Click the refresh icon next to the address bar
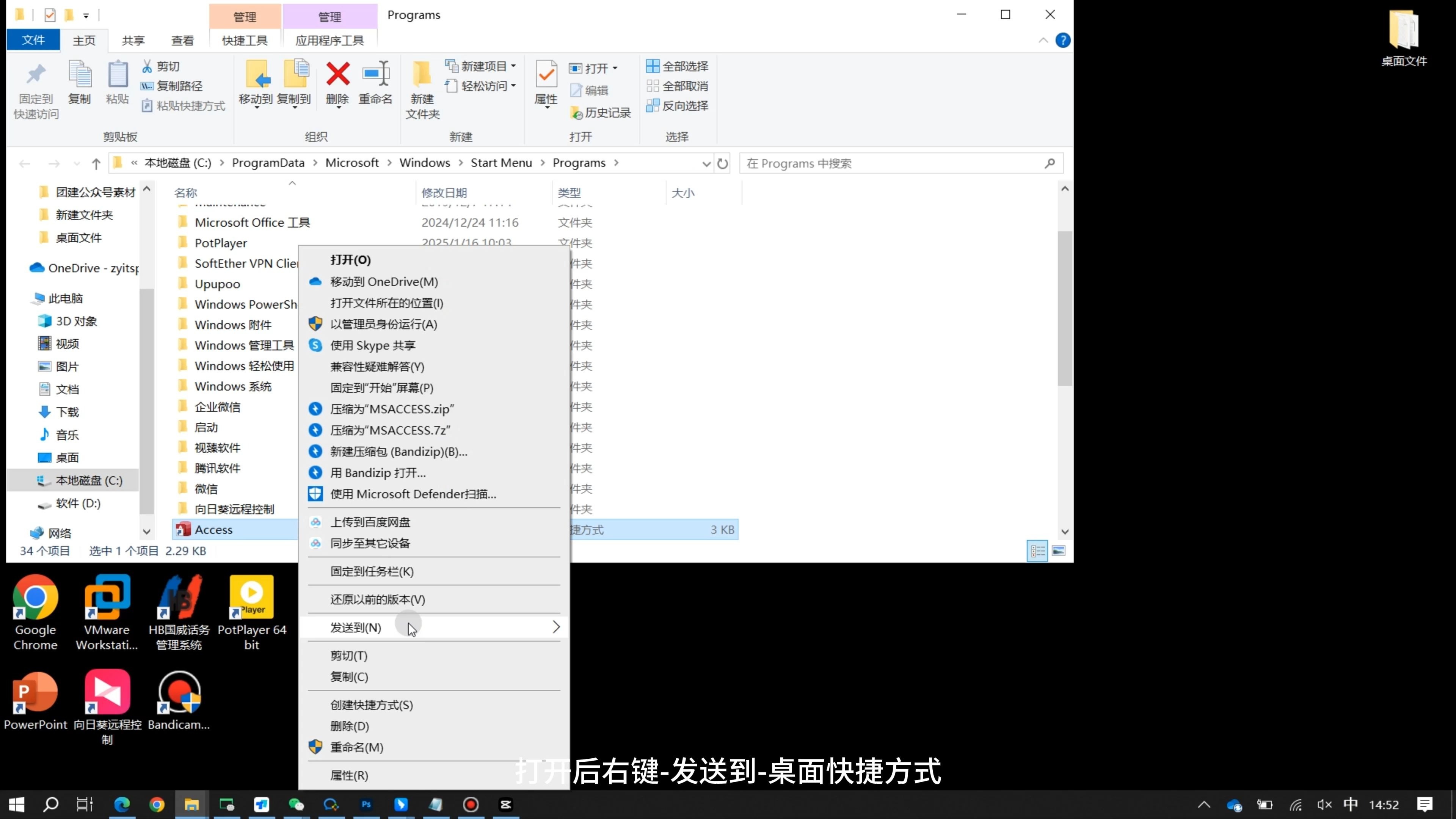The image size is (1456, 819). point(723,163)
